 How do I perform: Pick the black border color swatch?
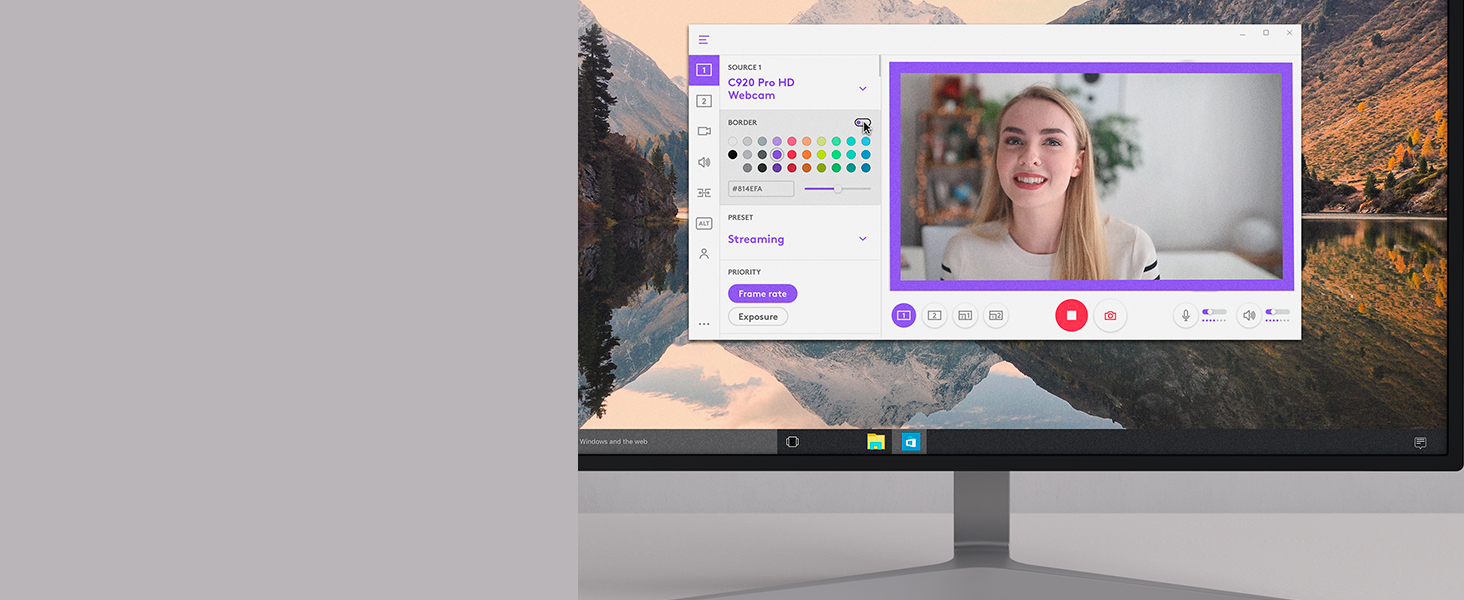733,155
